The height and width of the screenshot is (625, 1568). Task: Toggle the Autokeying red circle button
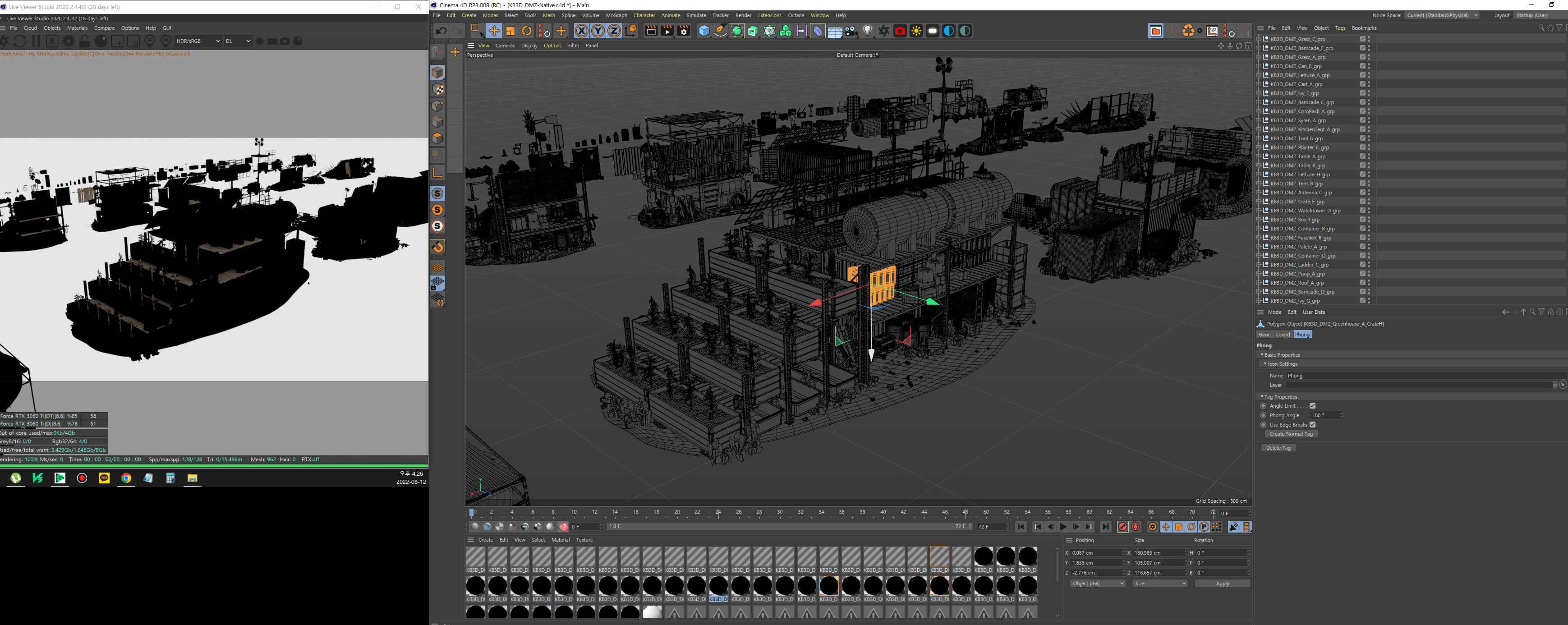pos(1136,527)
